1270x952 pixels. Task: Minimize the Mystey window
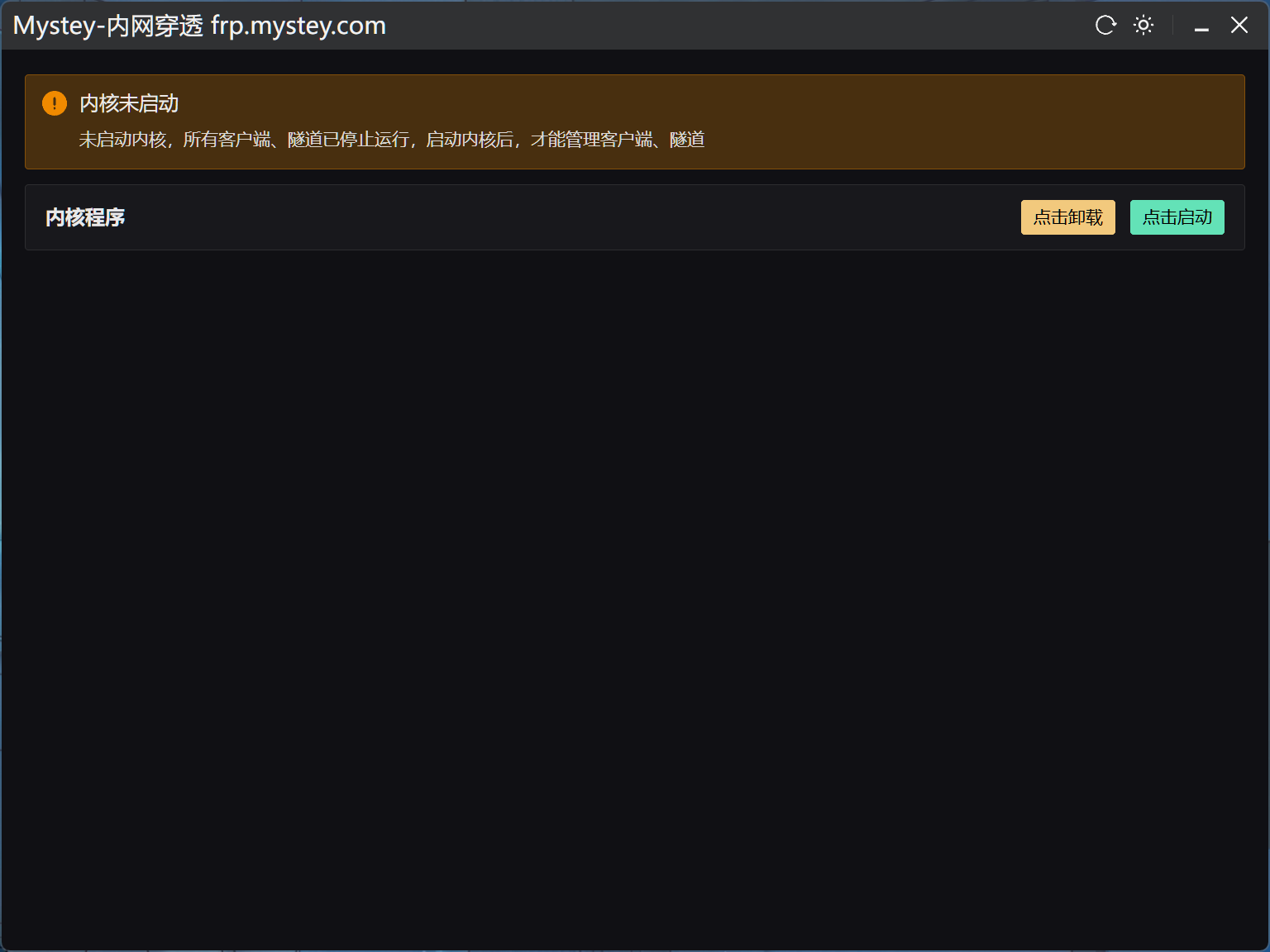(1201, 26)
